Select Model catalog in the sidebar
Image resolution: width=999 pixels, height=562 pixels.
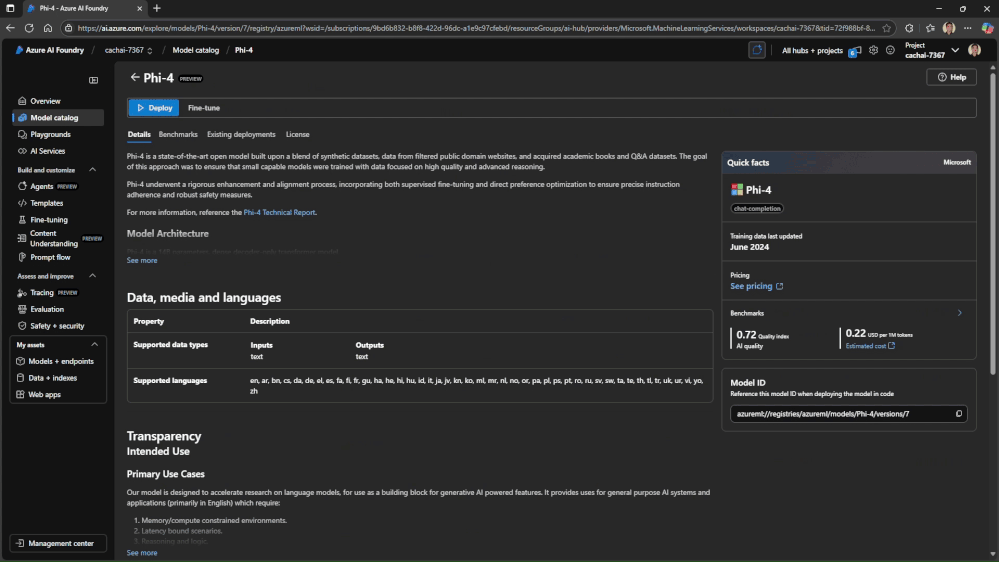coord(58,118)
